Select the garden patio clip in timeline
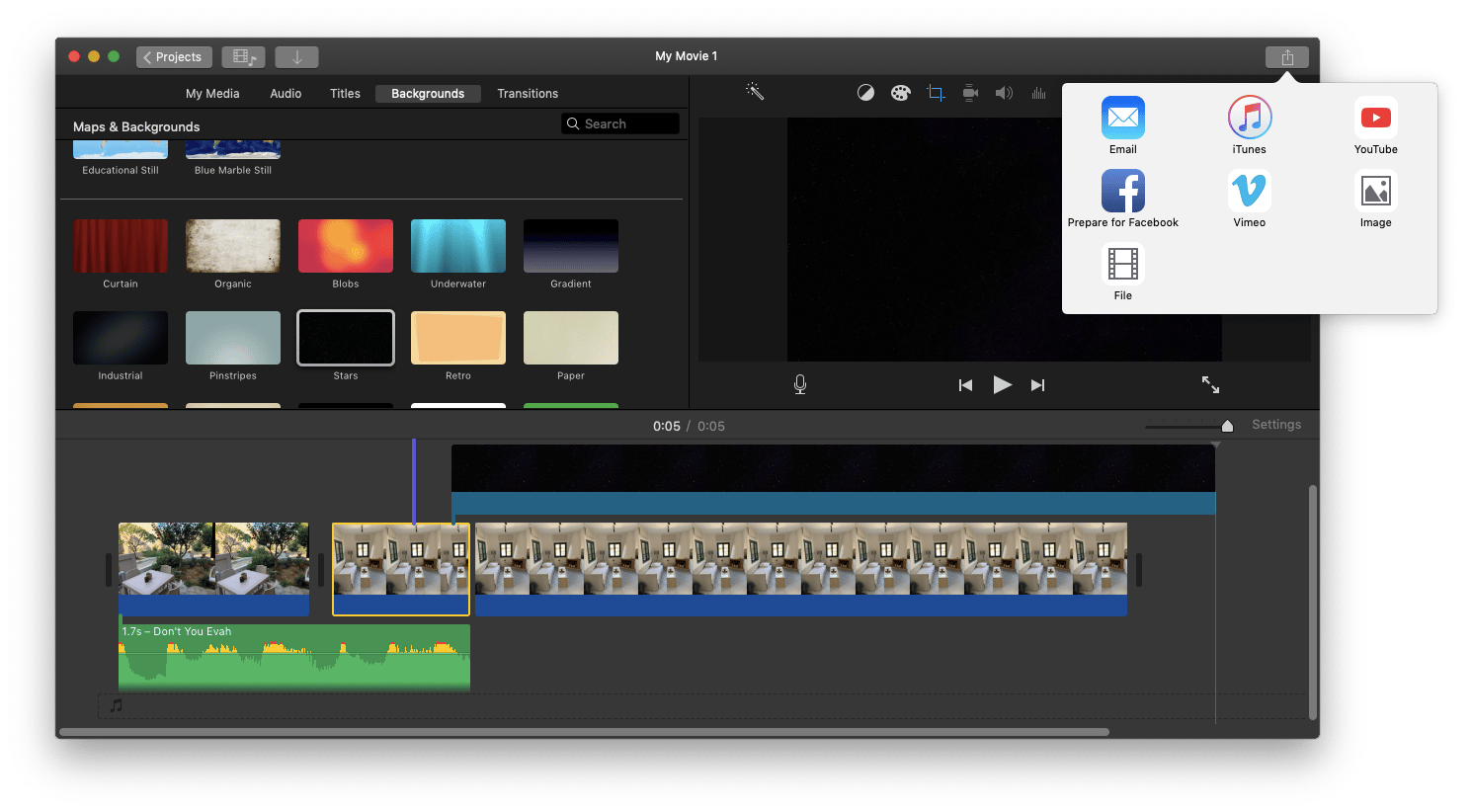 click(213, 569)
